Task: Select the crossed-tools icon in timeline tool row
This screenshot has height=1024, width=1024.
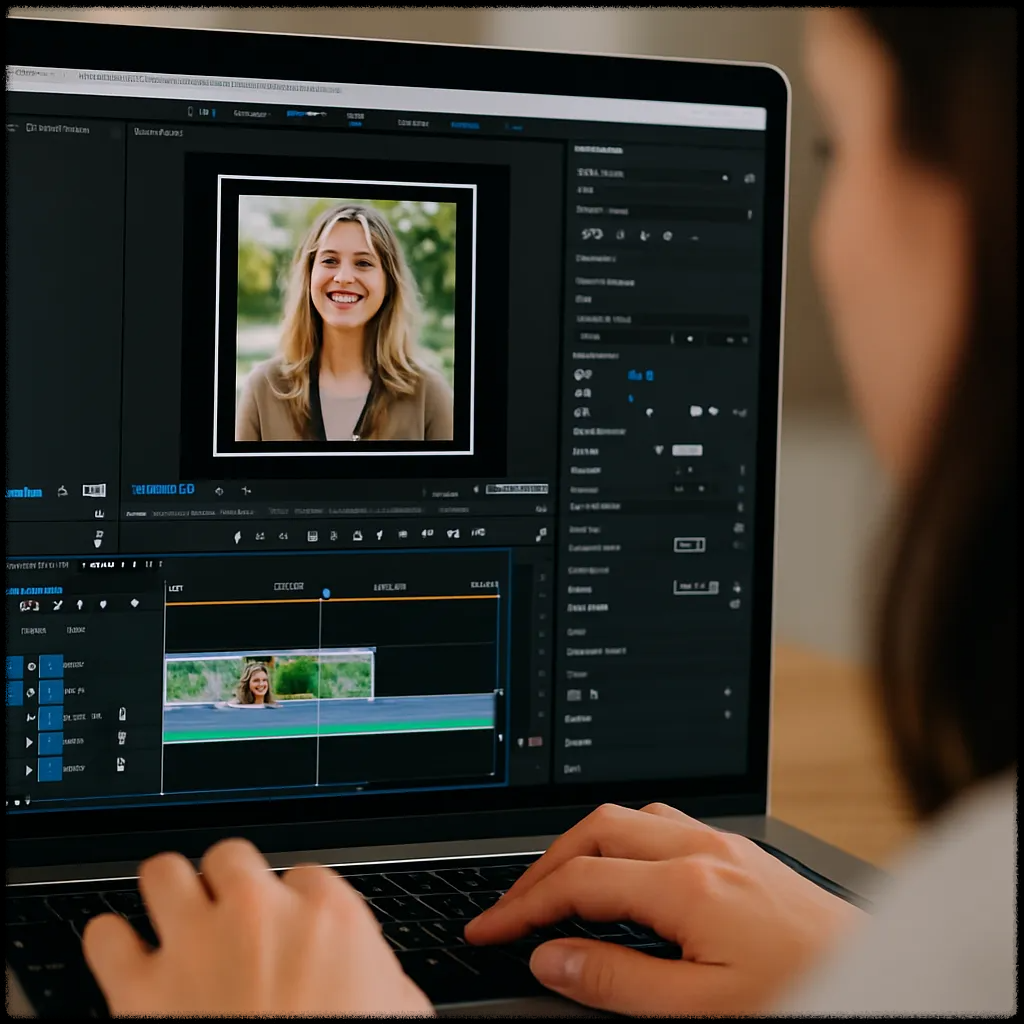Action: [57, 605]
